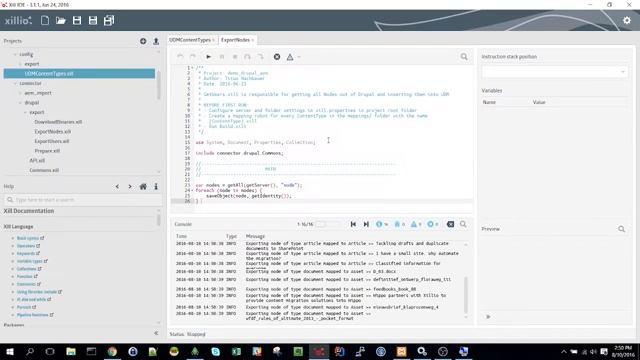
Task: Click the Save As icon in the header
Action: coord(93,20)
